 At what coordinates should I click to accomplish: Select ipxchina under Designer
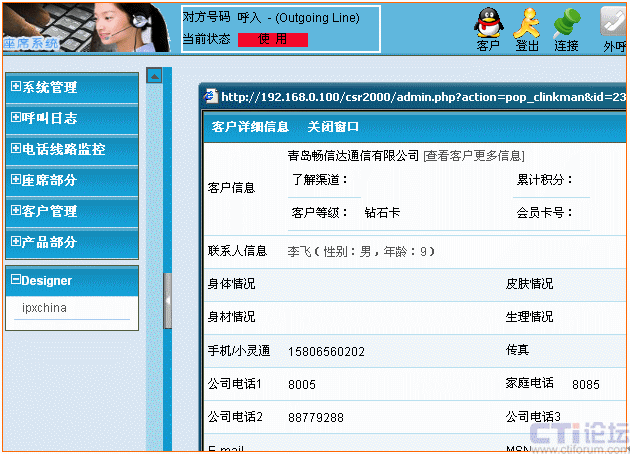pos(45,308)
